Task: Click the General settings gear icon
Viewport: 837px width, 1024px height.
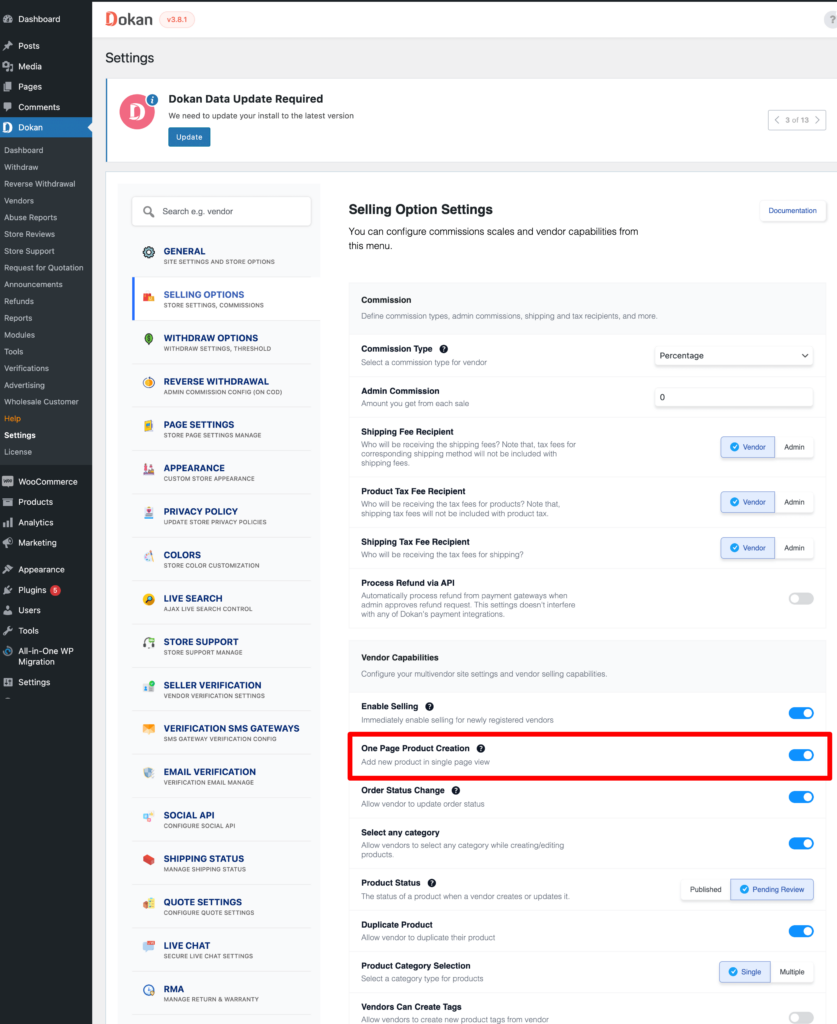Action: tap(149, 252)
